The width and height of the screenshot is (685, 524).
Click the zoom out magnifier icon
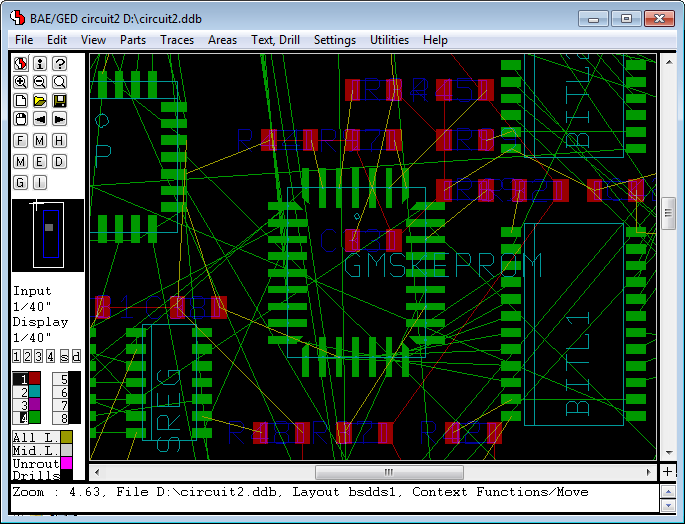(40, 82)
